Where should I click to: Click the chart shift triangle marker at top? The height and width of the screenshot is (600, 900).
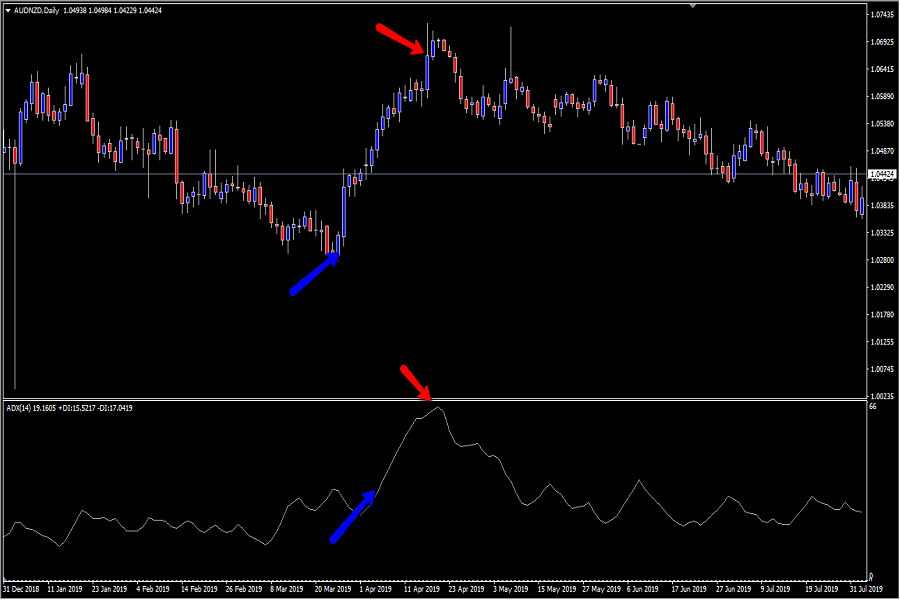pyautogui.click(x=693, y=6)
